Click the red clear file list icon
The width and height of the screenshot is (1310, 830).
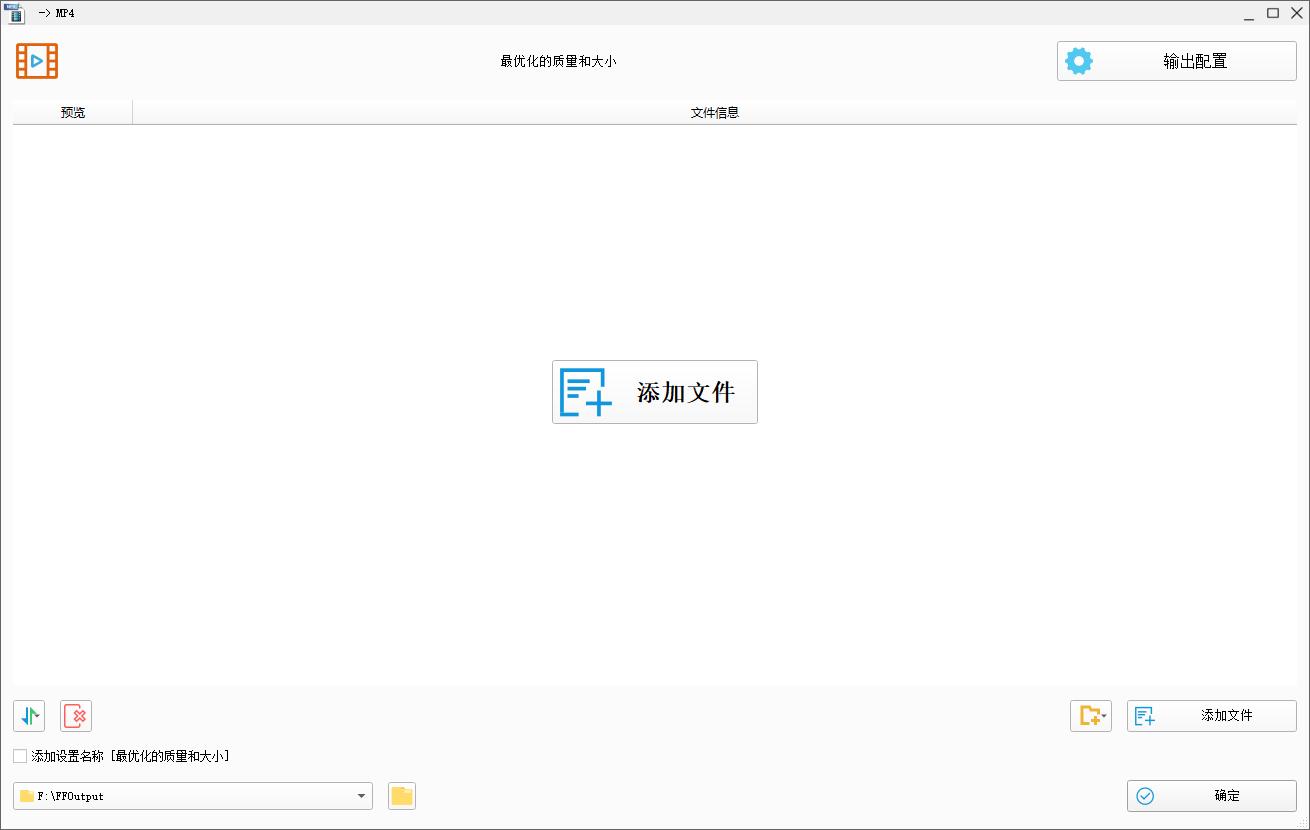74,716
